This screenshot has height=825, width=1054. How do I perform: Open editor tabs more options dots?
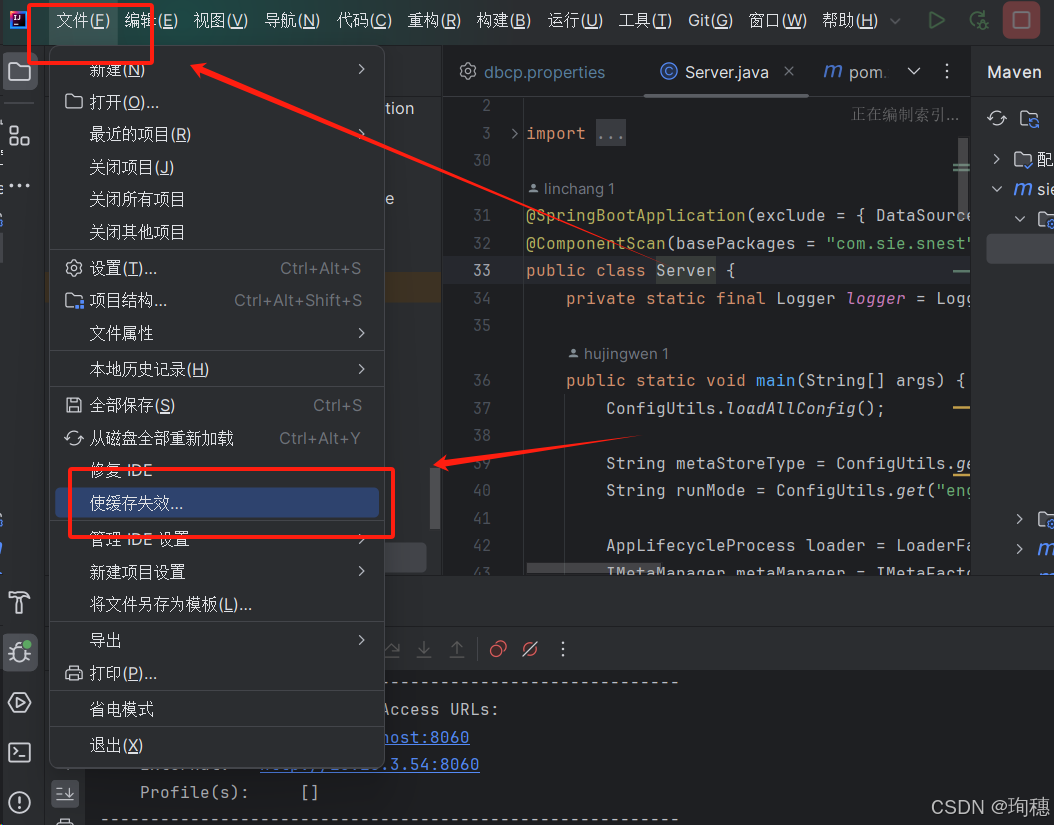(x=946, y=71)
